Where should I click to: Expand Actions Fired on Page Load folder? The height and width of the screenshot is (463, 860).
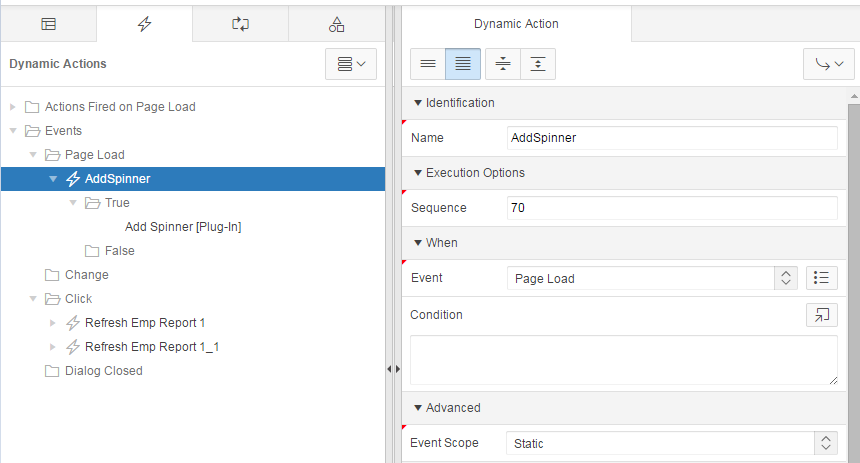click(13, 106)
